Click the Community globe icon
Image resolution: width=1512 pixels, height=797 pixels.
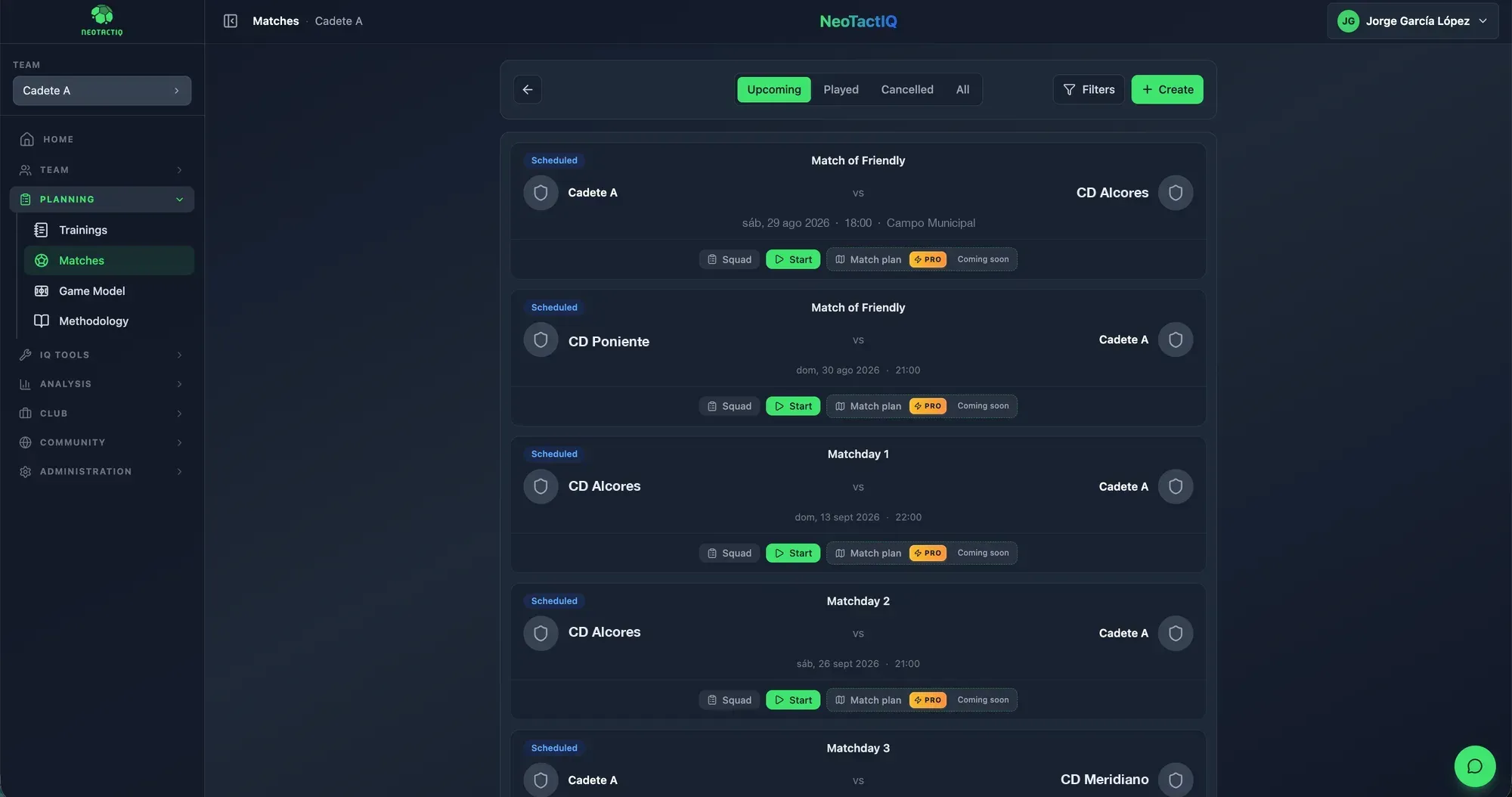pyautogui.click(x=26, y=442)
